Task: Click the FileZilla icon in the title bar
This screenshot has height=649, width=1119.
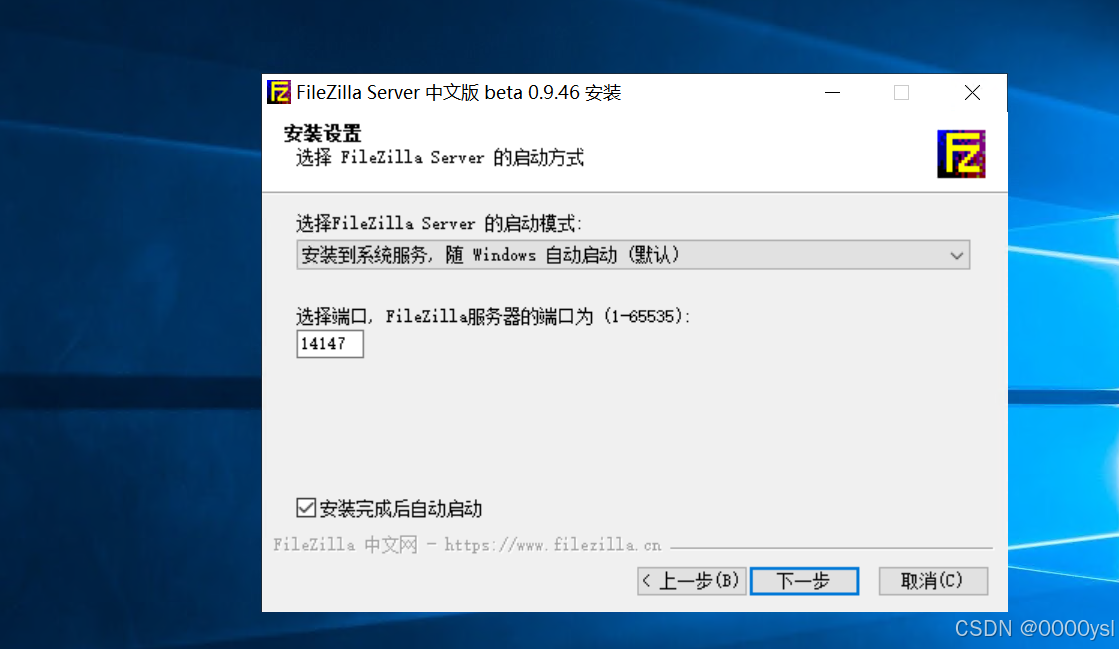Action: [x=278, y=92]
